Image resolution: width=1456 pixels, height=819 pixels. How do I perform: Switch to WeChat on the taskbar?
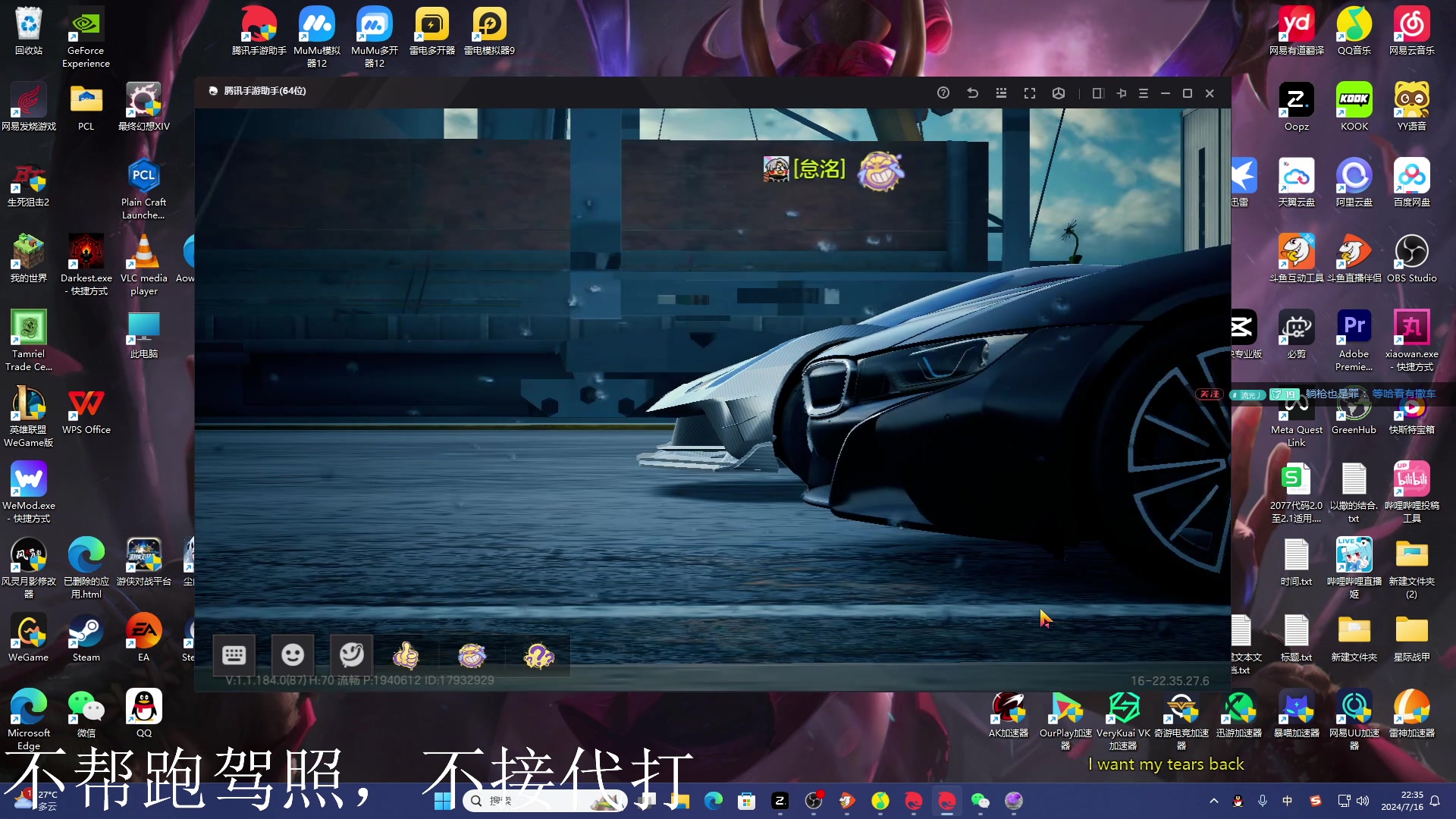click(981, 801)
